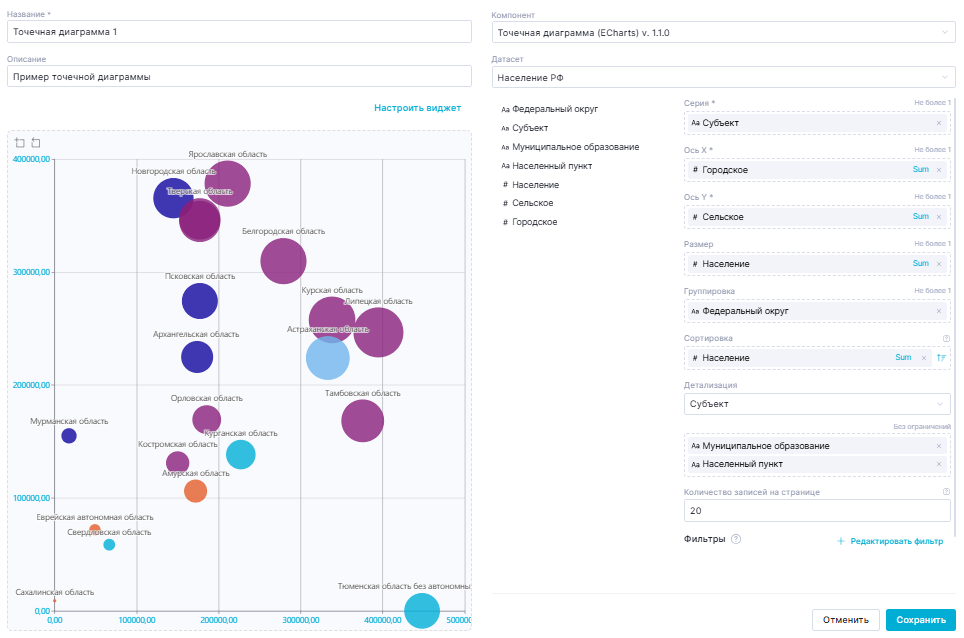Image resolution: width=964 pixels, height=638 pixels.
Task: Click the Ярославская область bubble on chart
Action: [x=228, y=183]
